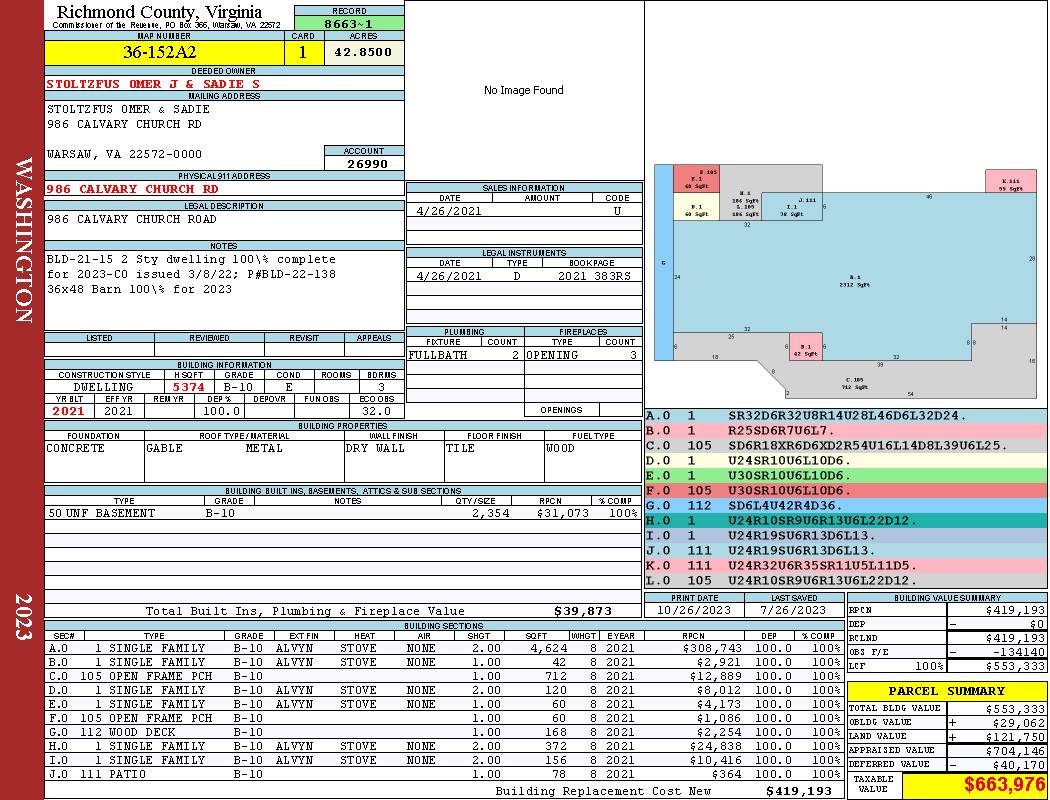The width and height of the screenshot is (1050, 800).
Task: Click the PARCEL SUMMARY heading
Action: (946, 691)
